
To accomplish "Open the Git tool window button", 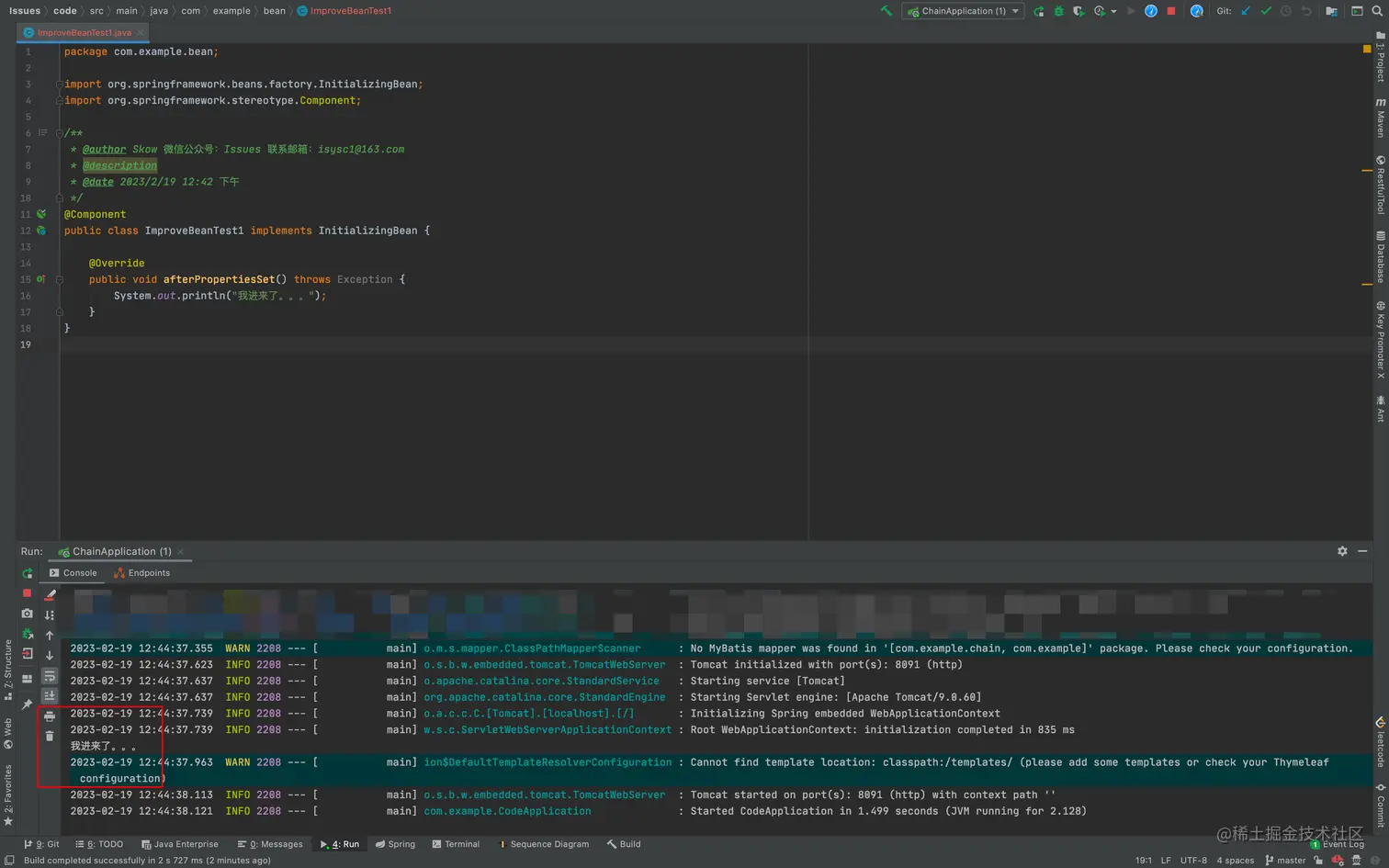I will point(41,844).
